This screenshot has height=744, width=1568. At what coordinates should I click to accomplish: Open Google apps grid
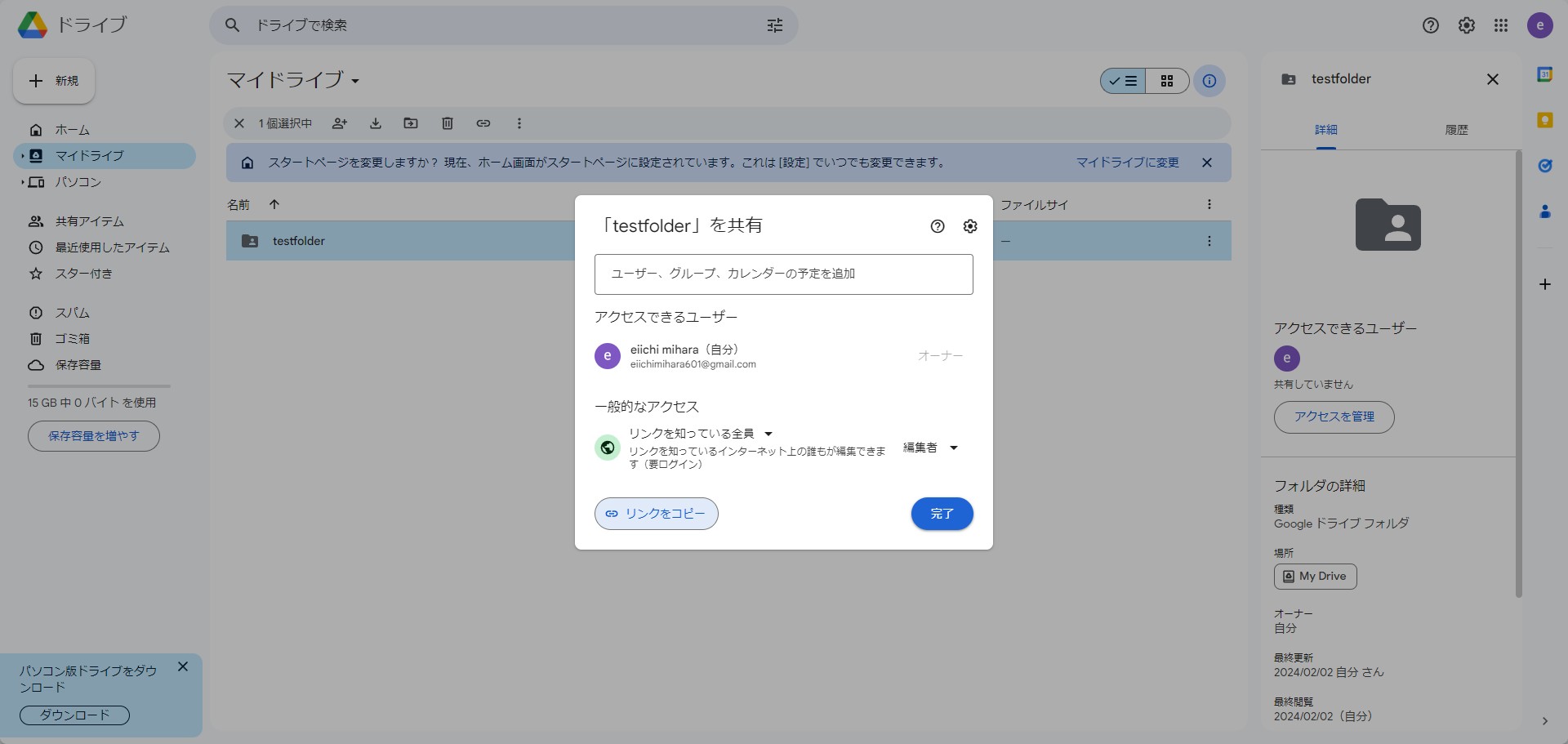click(x=1501, y=25)
